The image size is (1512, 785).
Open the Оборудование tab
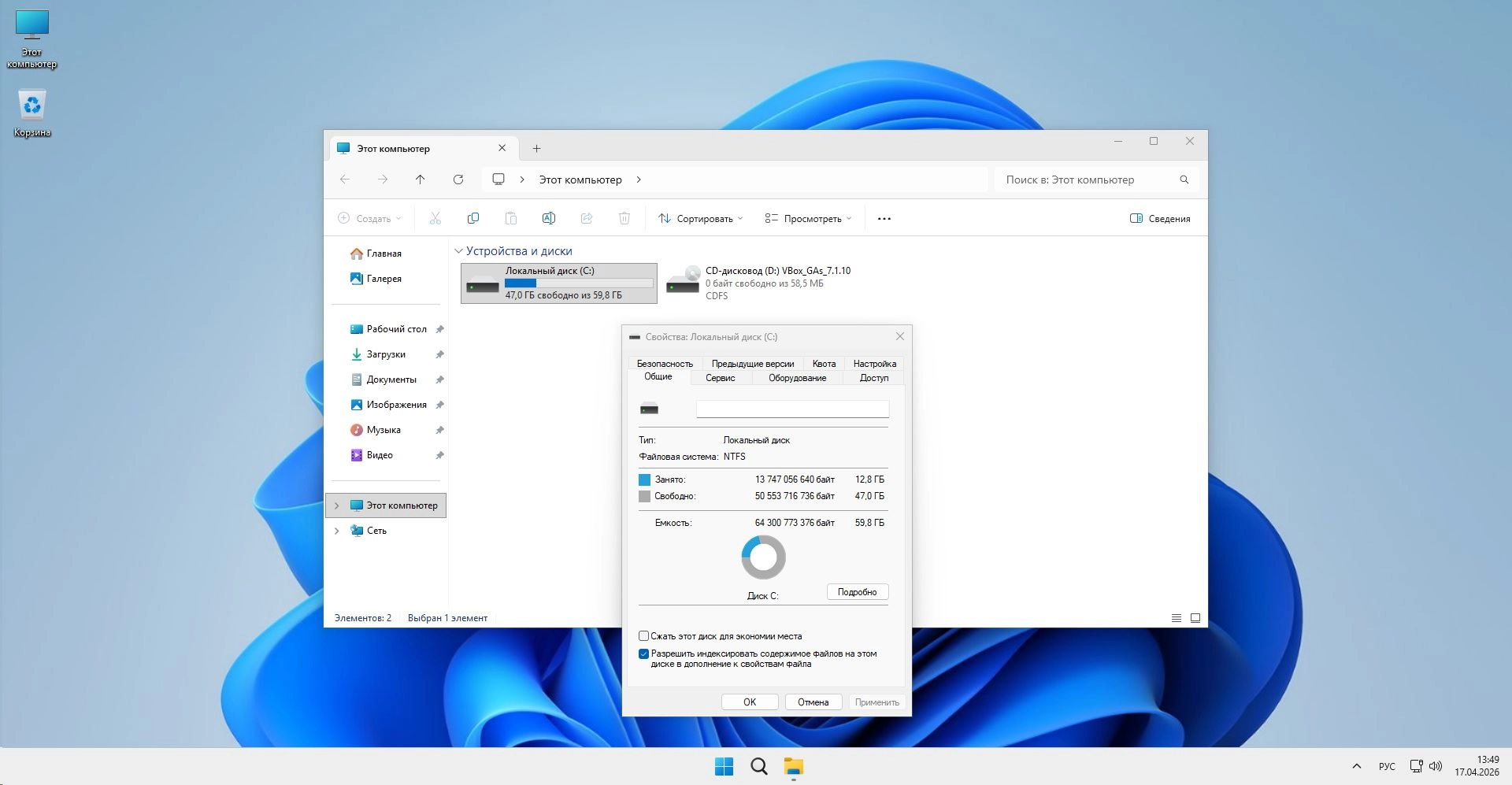click(x=797, y=378)
